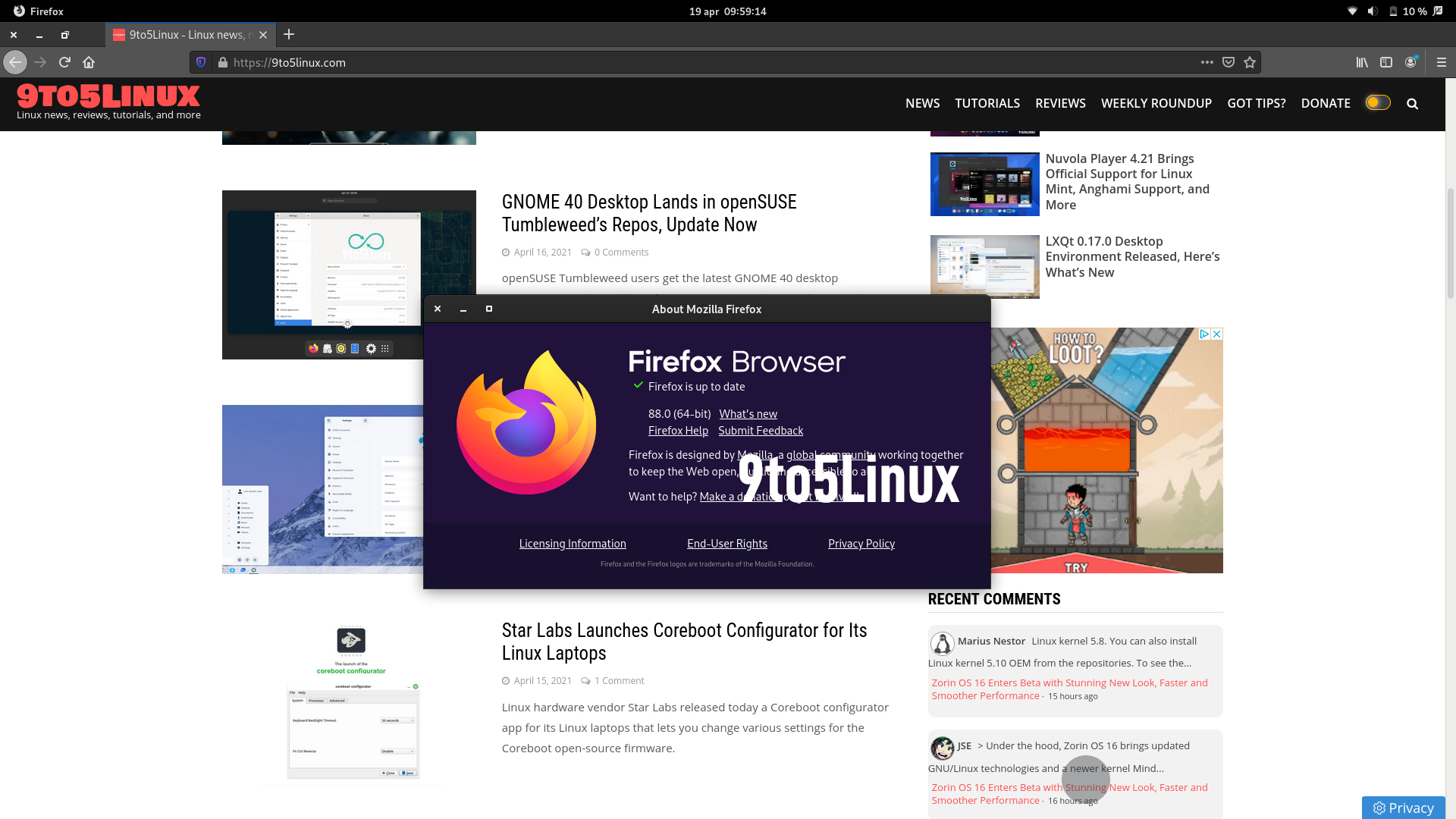Bookmark this page via the star icon
This screenshot has width=1456, height=819.
click(x=1248, y=62)
